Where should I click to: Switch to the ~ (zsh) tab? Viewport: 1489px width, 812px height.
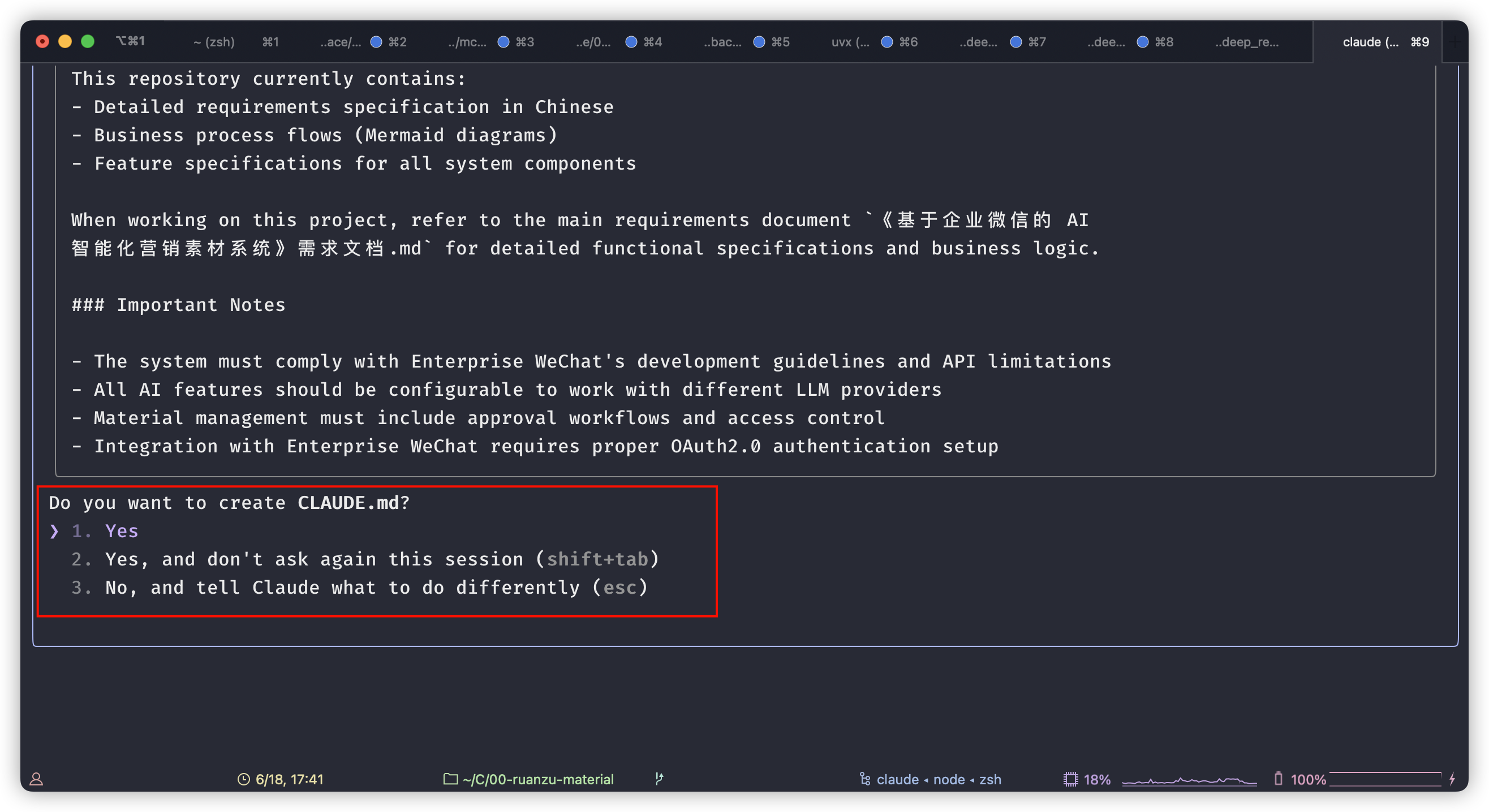click(x=214, y=42)
